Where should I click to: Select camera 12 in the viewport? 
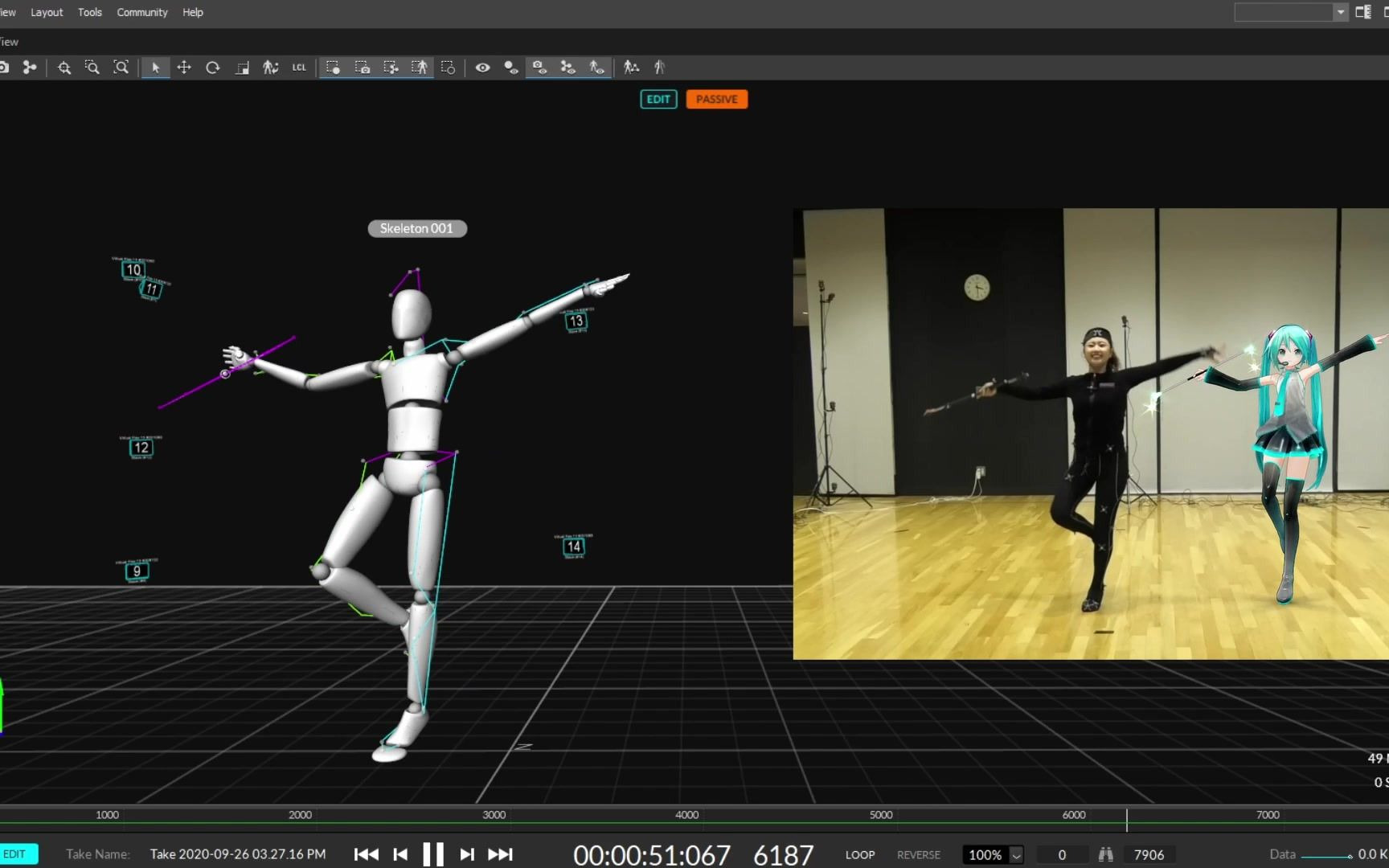141,448
